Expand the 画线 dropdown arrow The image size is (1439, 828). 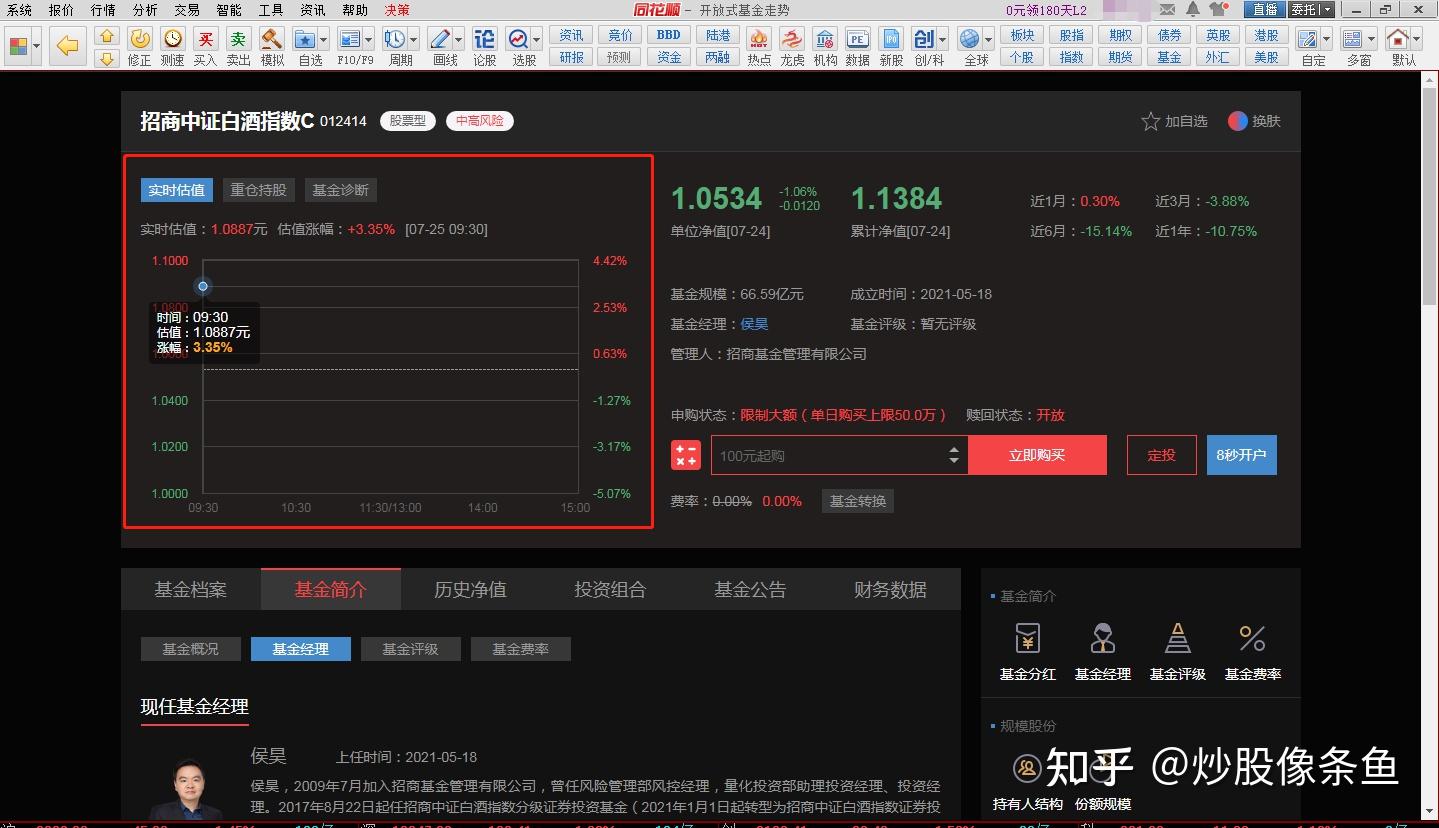click(459, 40)
